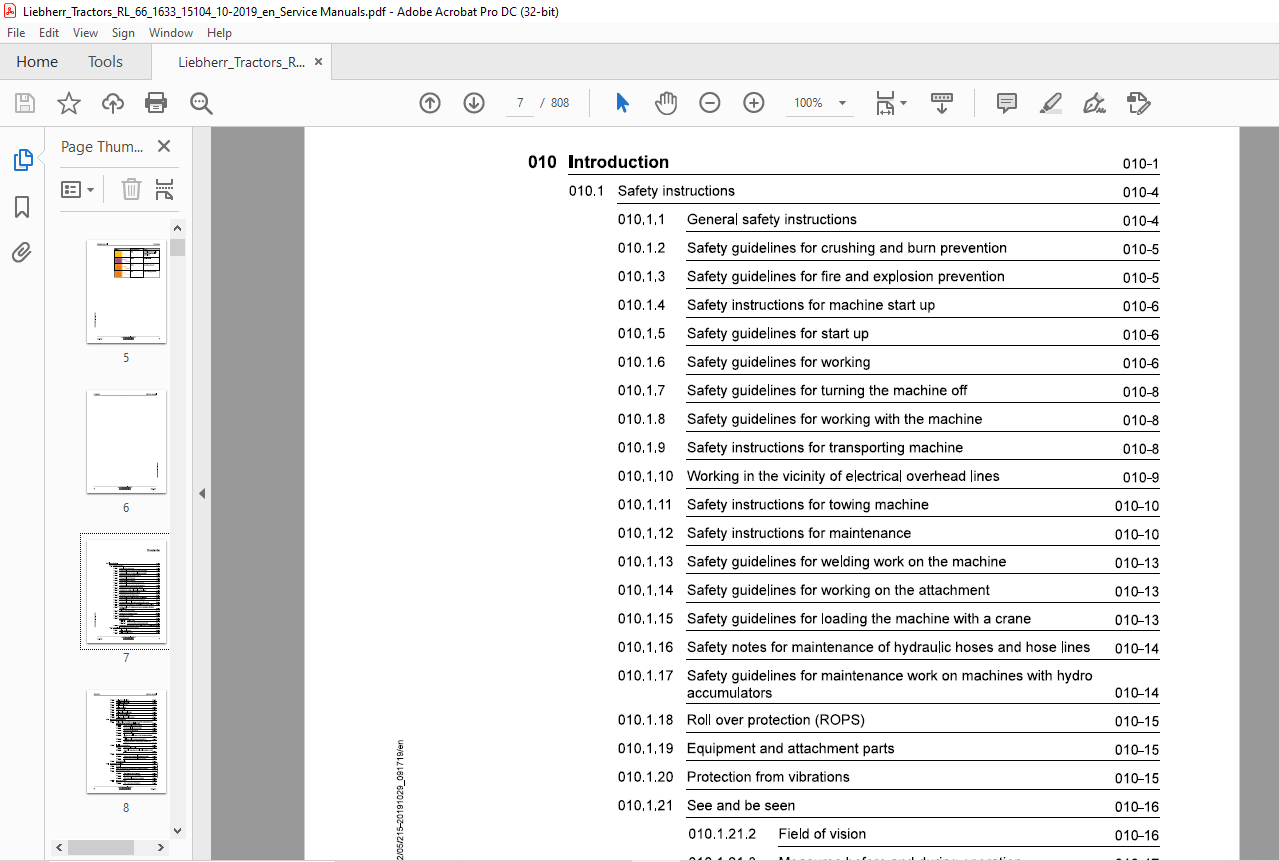Click 'Safety guidelines for working' entry
The height and width of the screenshot is (862, 1279).
[779, 363]
